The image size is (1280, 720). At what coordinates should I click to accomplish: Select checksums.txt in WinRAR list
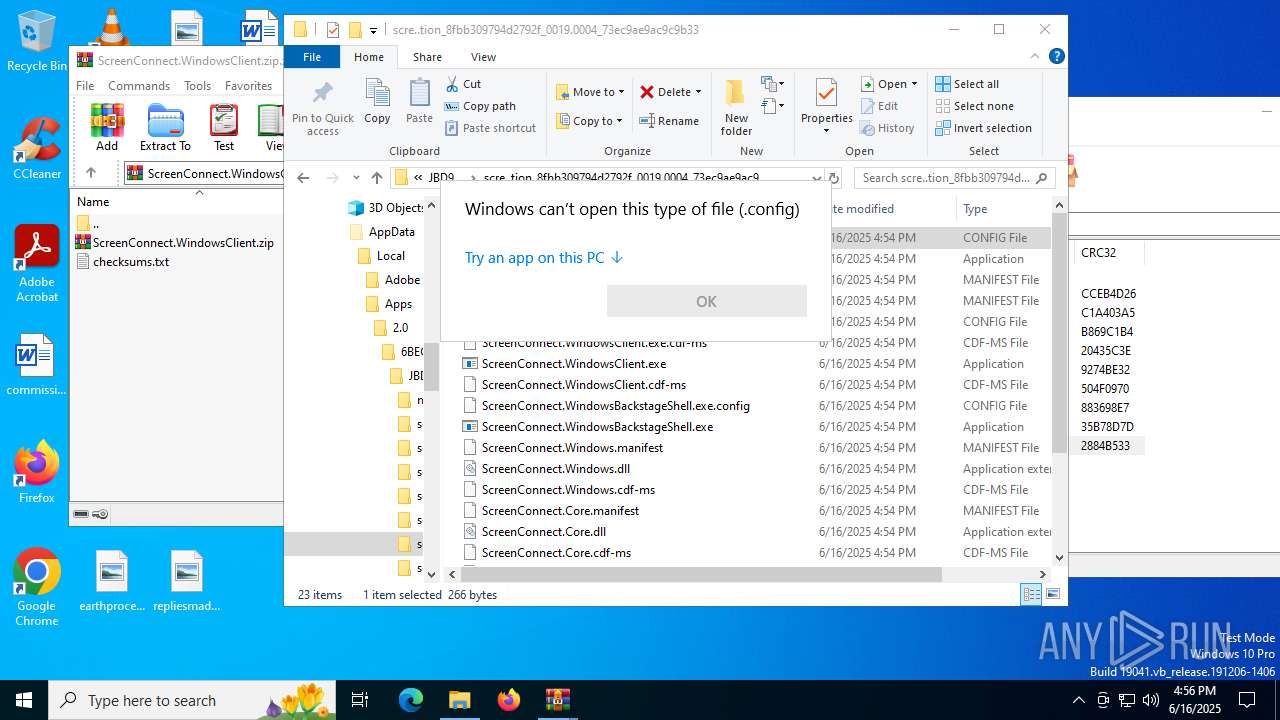[x=131, y=262]
